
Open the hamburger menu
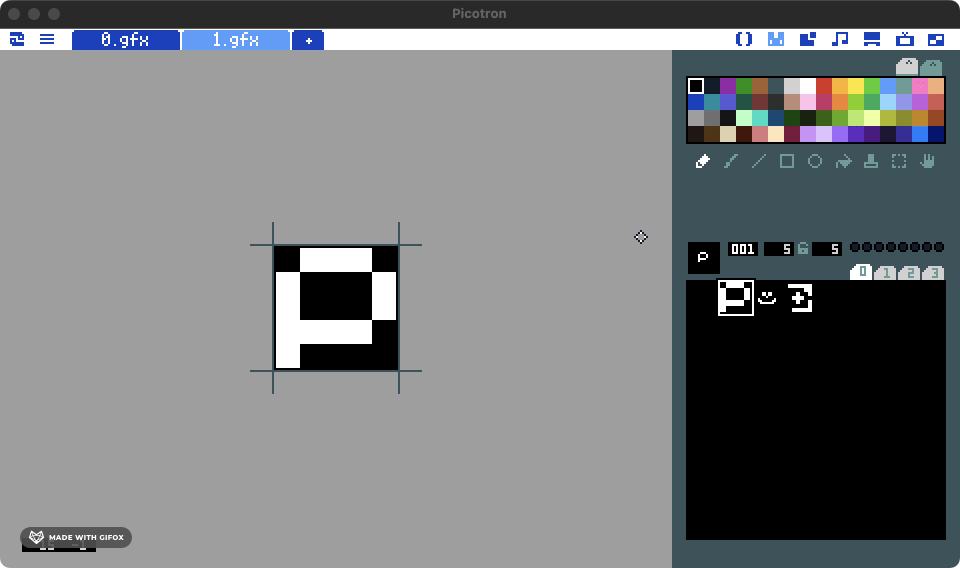[x=47, y=39]
